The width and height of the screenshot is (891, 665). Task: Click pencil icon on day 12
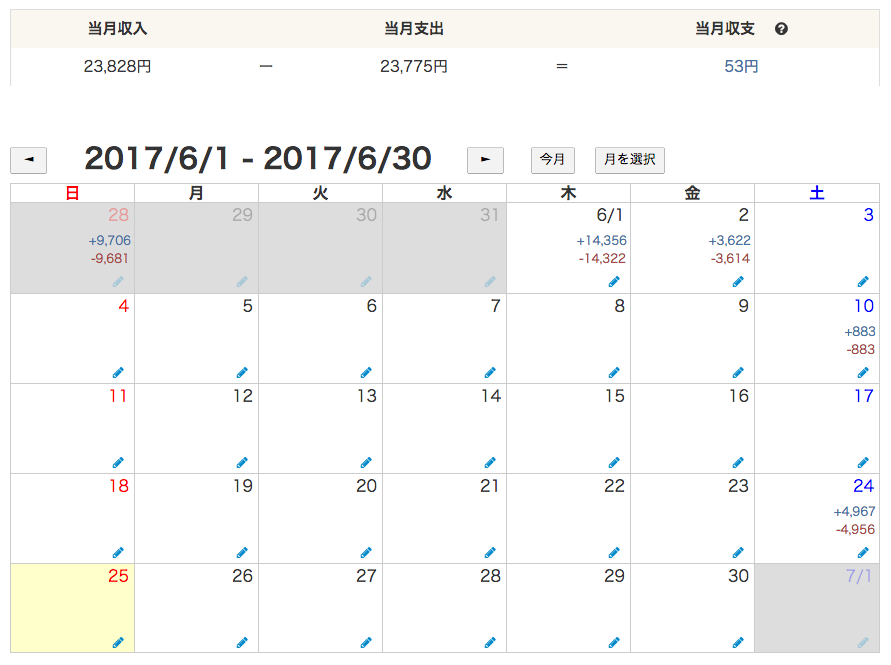click(242, 462)
